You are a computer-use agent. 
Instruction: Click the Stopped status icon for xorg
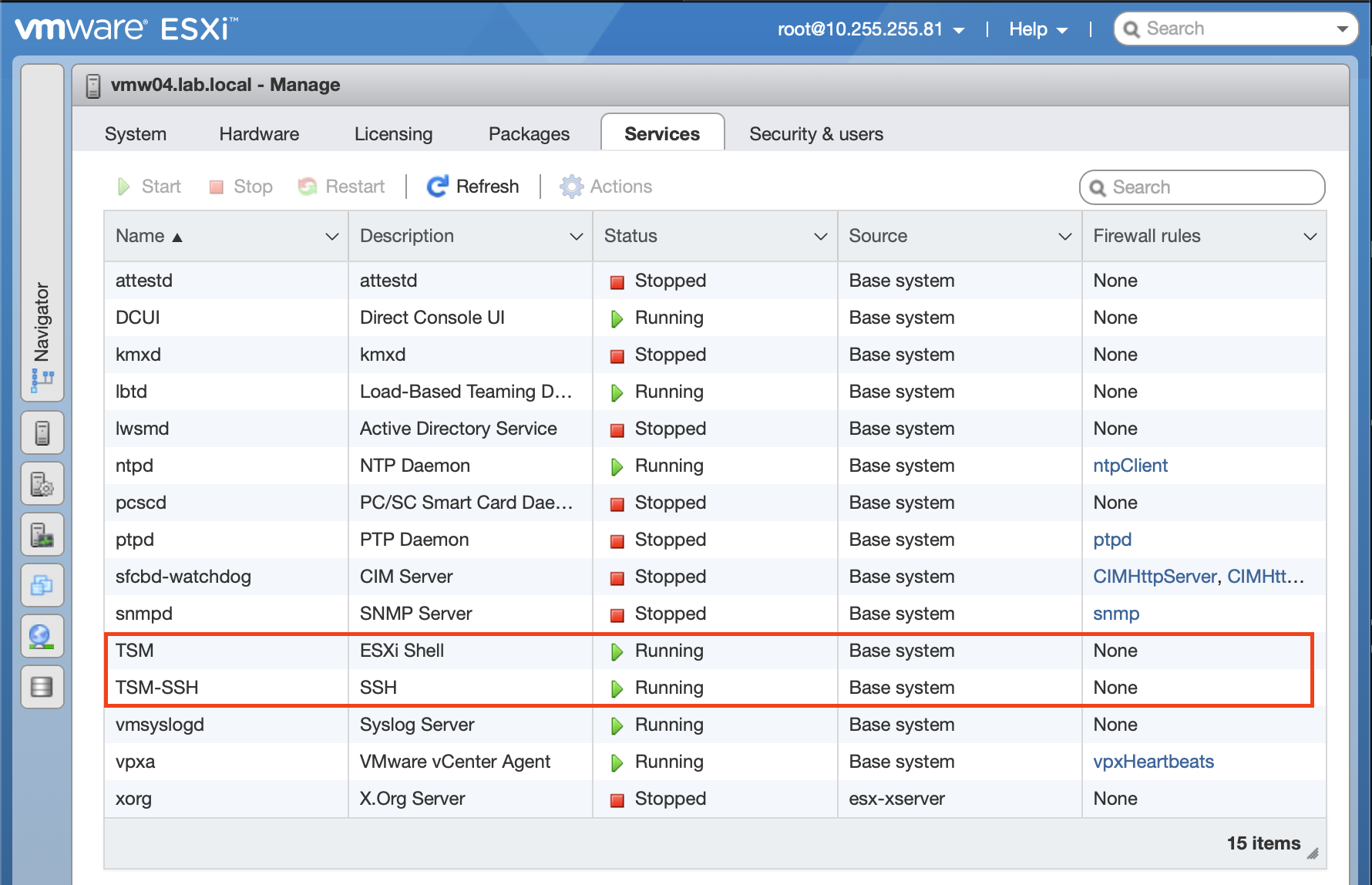(x=617, y=800)
